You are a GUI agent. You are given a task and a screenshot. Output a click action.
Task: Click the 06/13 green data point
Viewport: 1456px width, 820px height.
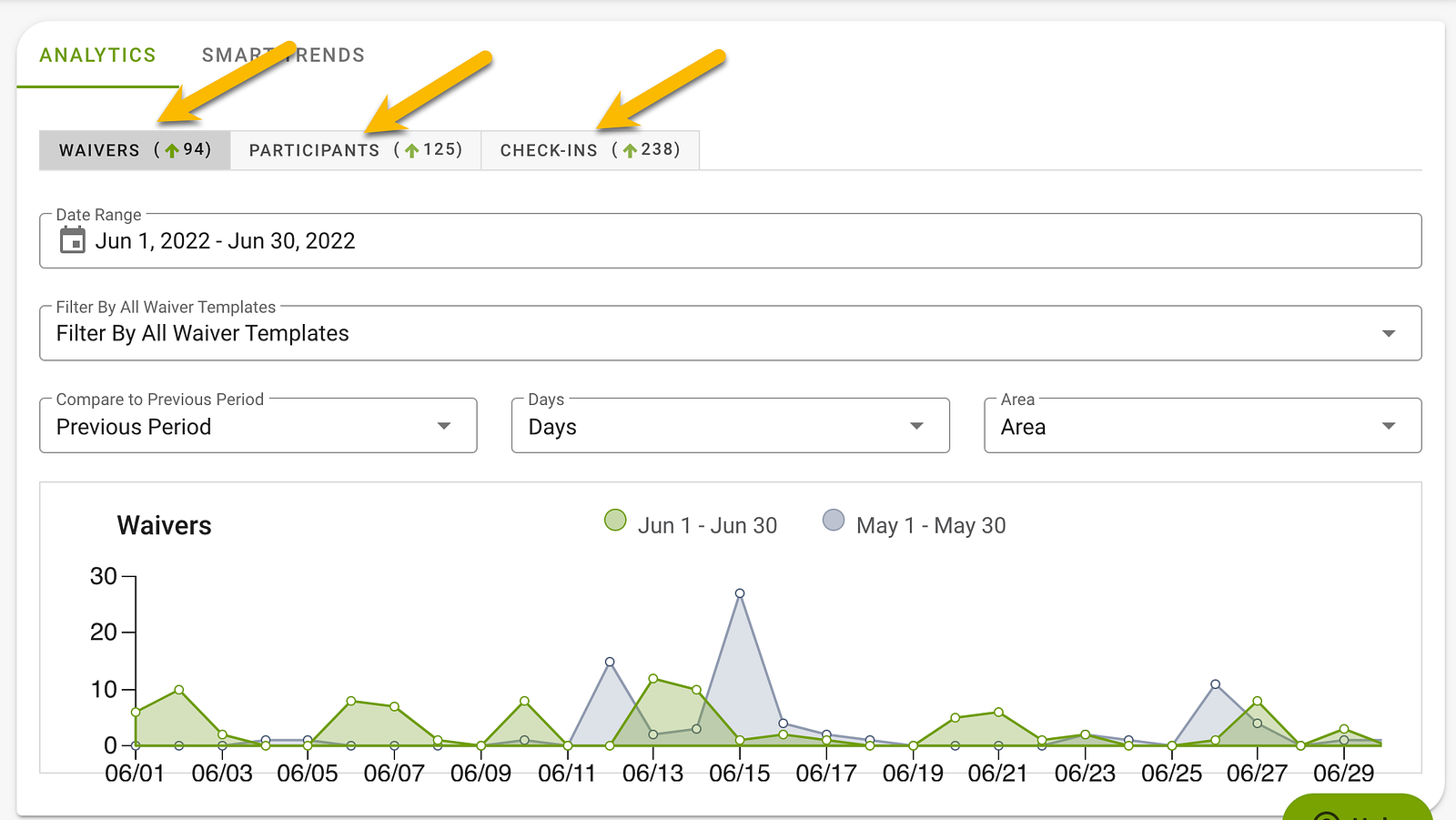[x=653, y=679]
